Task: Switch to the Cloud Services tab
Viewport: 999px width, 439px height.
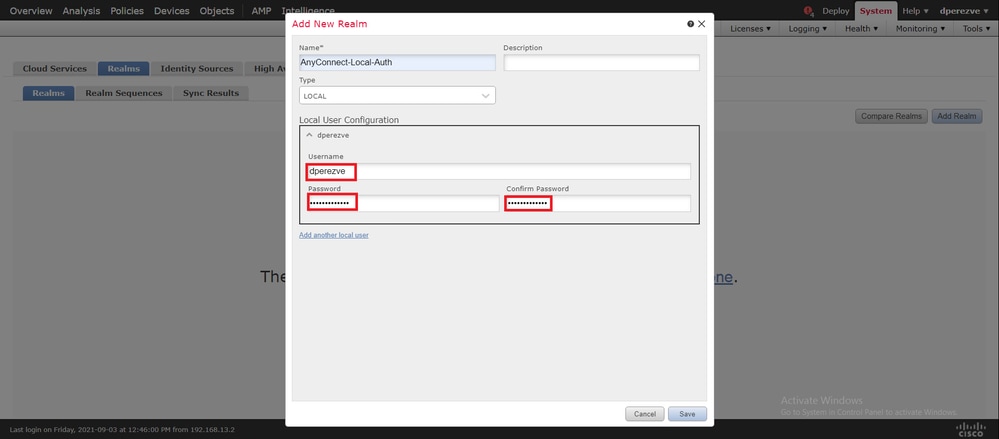Action: click(55, 69)
